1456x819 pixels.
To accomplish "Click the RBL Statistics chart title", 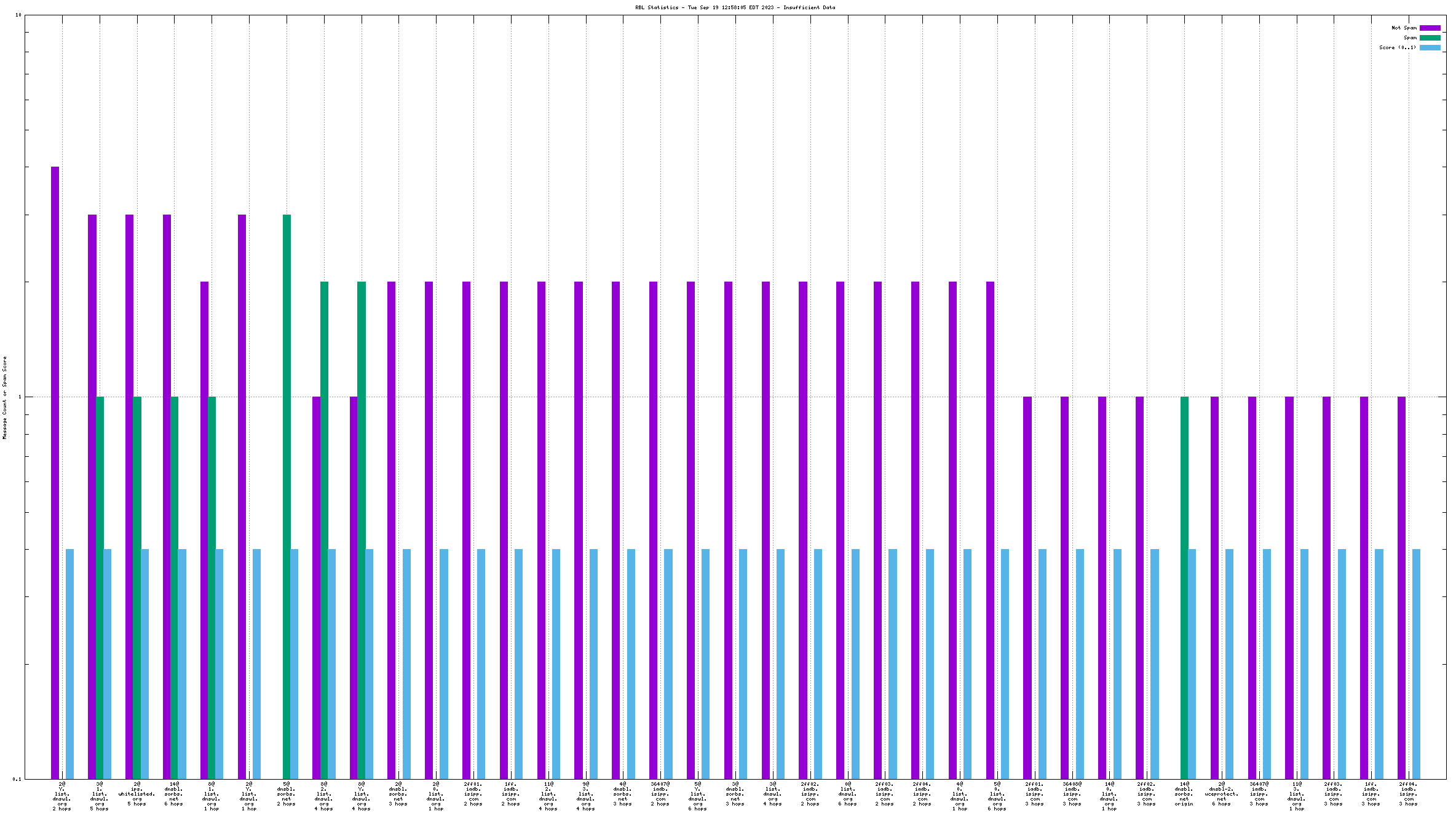I will (735, 7).
